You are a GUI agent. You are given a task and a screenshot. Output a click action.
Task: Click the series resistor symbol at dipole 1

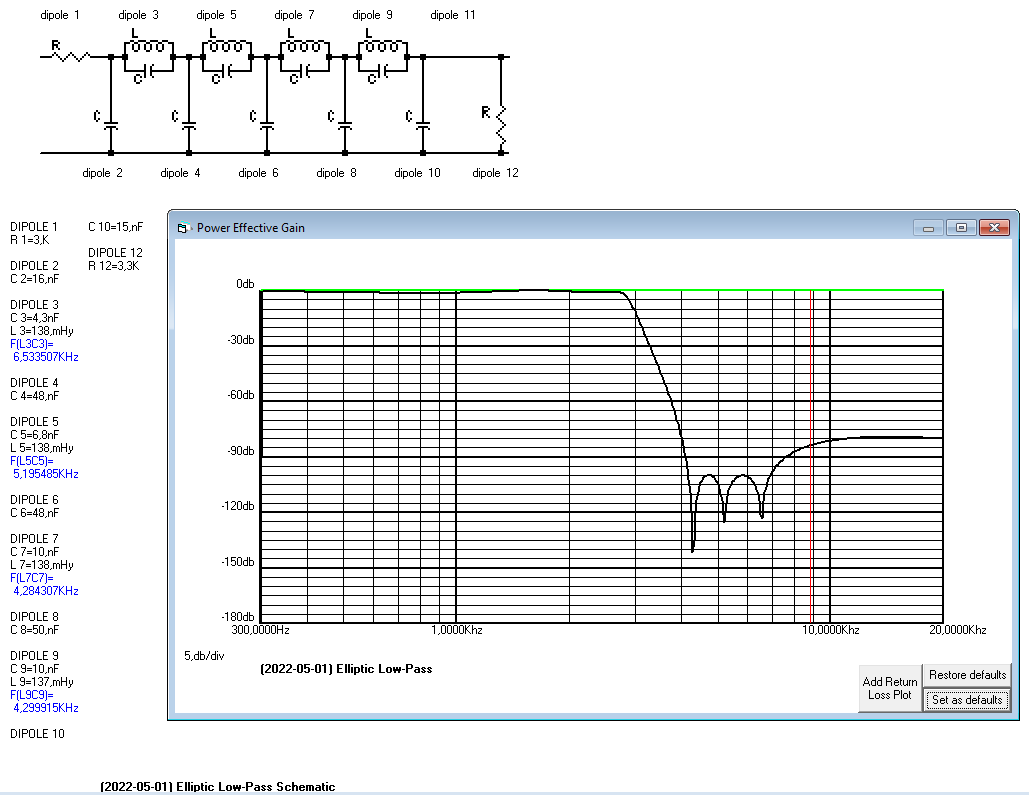(x=70, y=56)
